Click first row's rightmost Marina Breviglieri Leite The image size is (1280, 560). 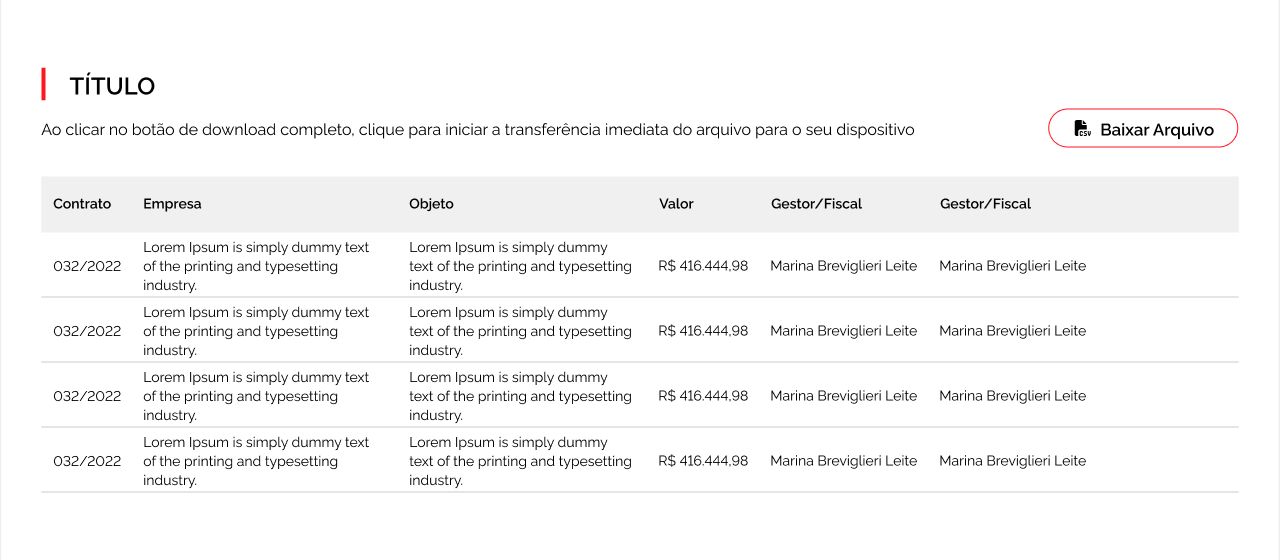click(1012, 266)
